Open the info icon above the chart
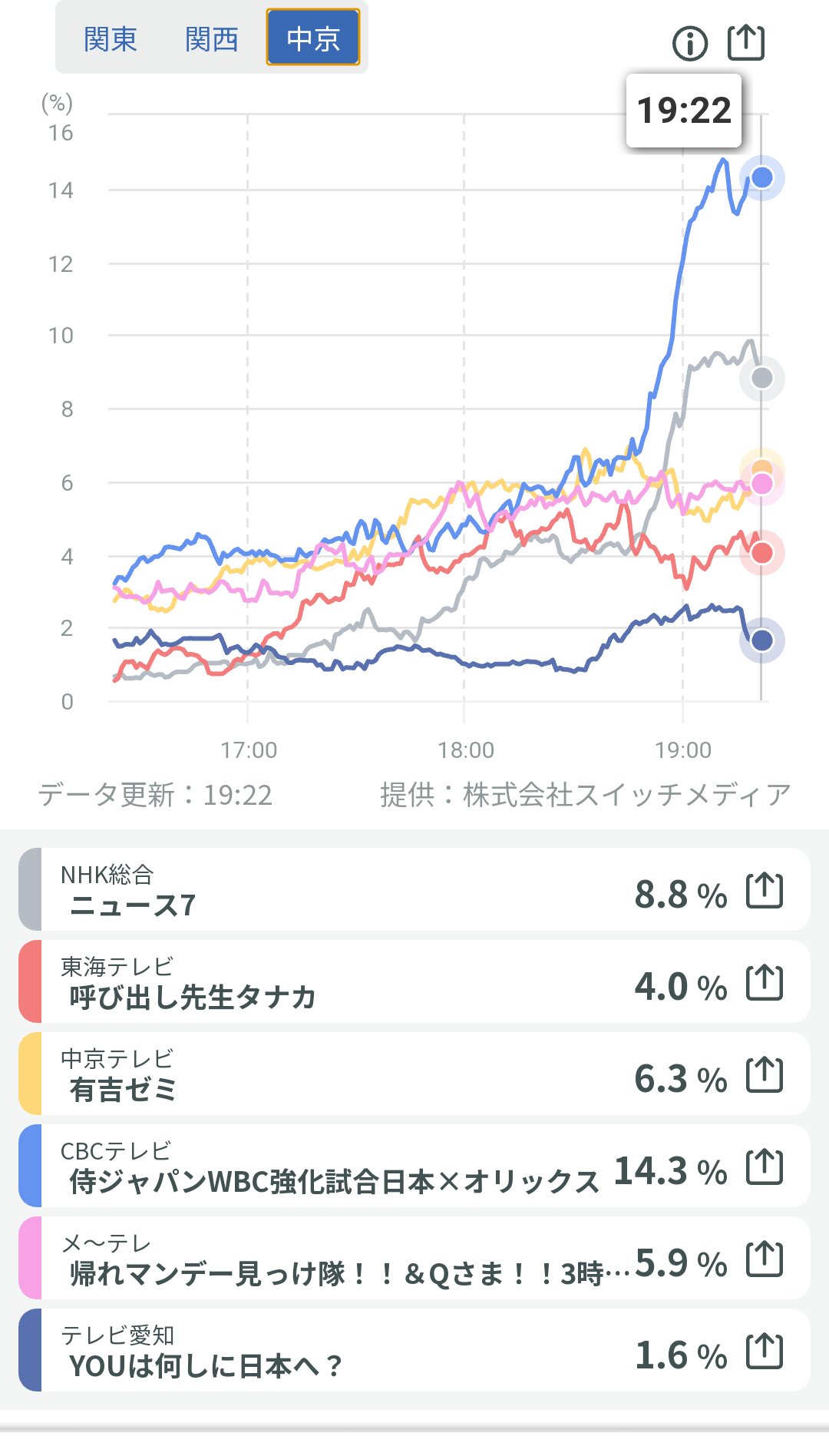The height and width of the screenshot is (1456, 829). tap(689, 43)
